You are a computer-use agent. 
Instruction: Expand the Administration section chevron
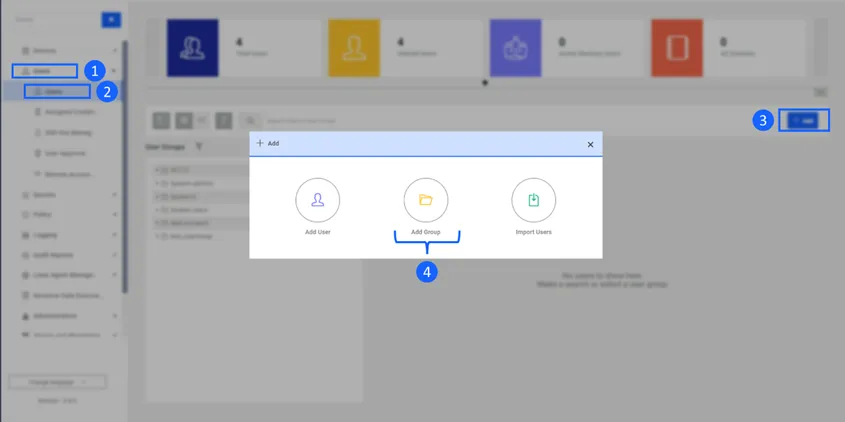[x=114, y=316]
